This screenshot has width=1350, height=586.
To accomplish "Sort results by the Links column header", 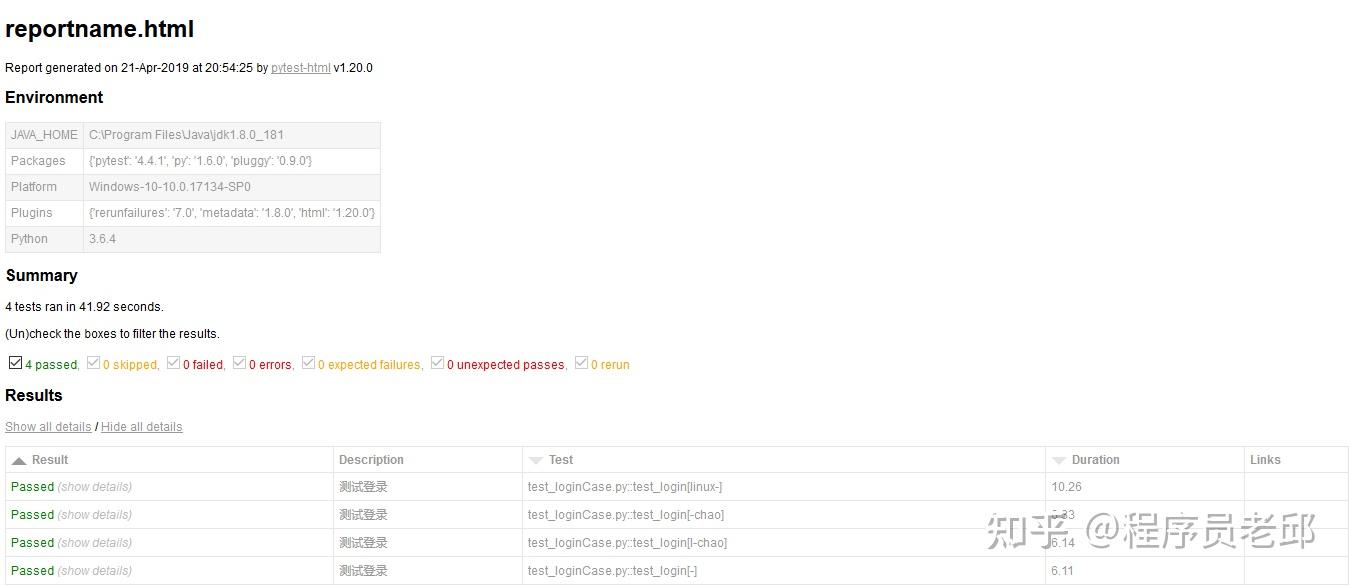I will click(1265, 460).
